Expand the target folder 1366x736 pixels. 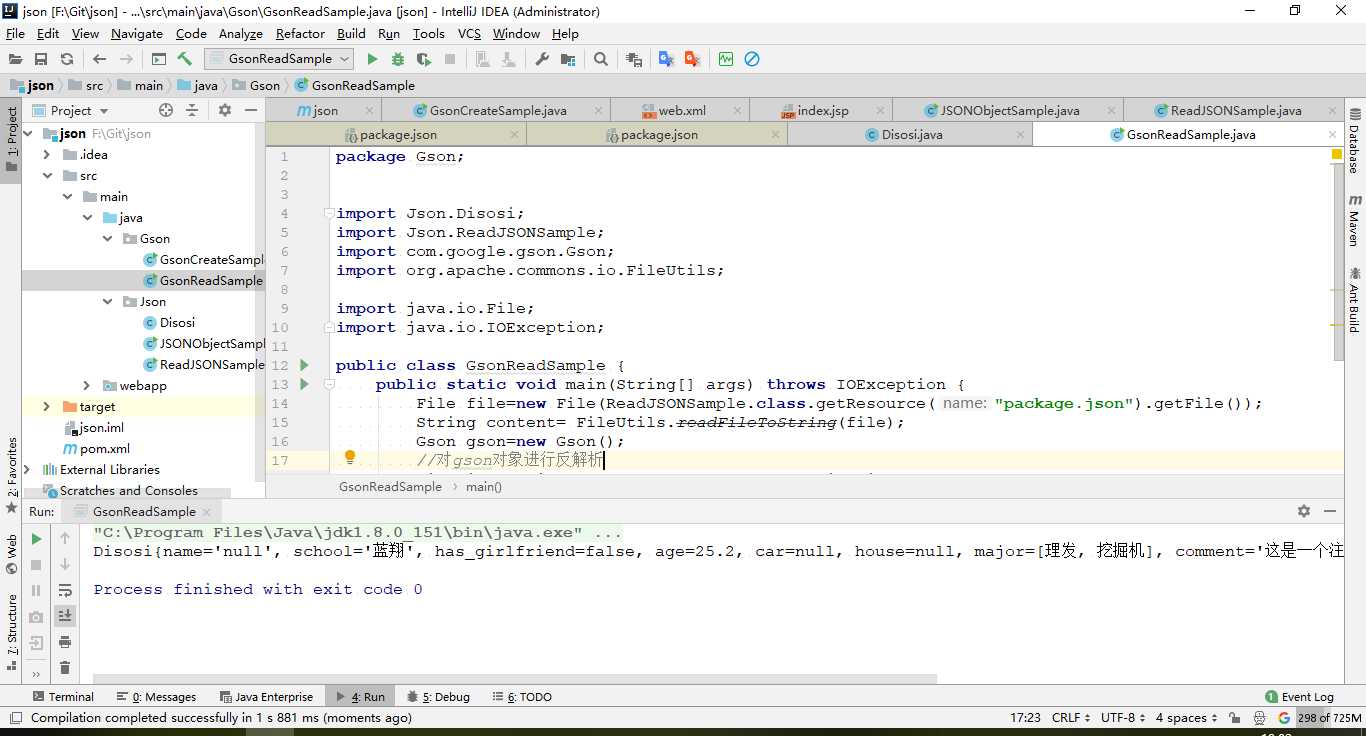coord(47,407)
